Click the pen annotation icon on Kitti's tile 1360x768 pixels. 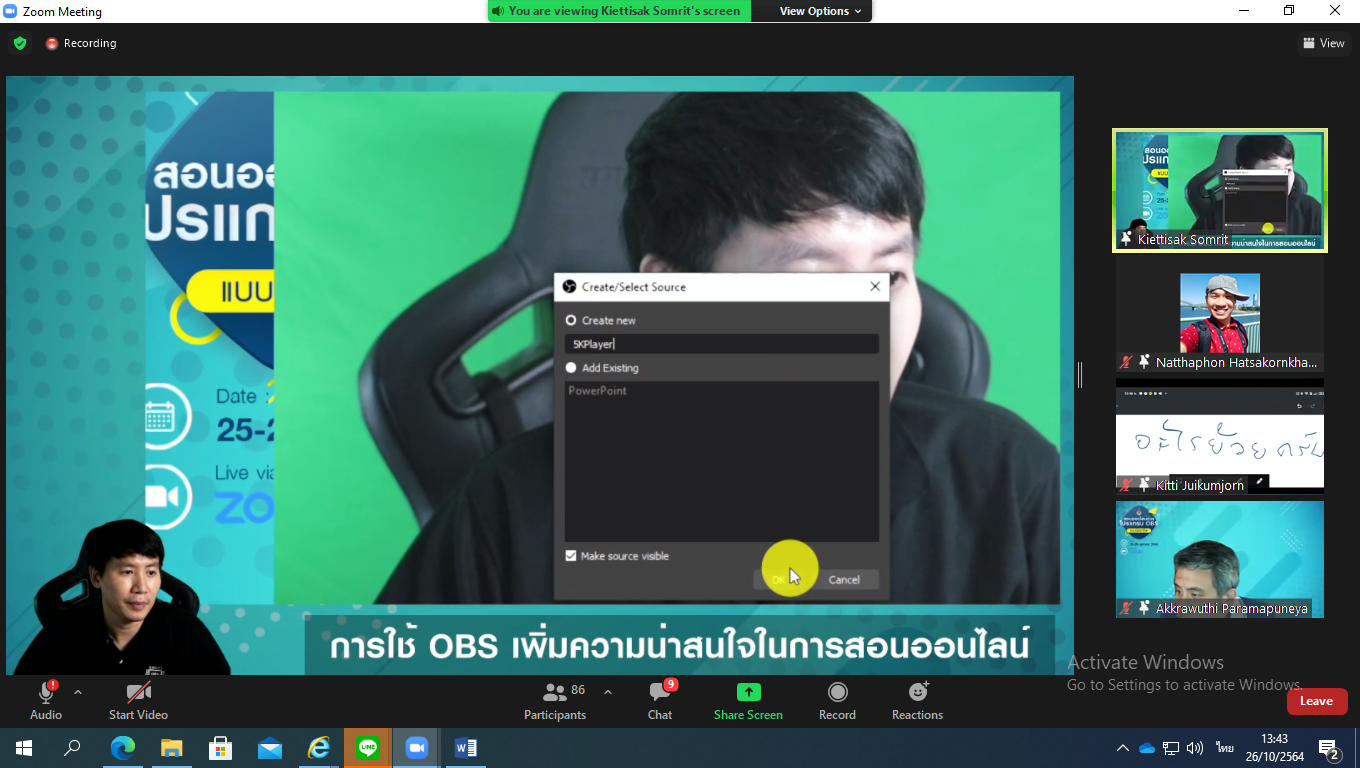pos(1260,482)
